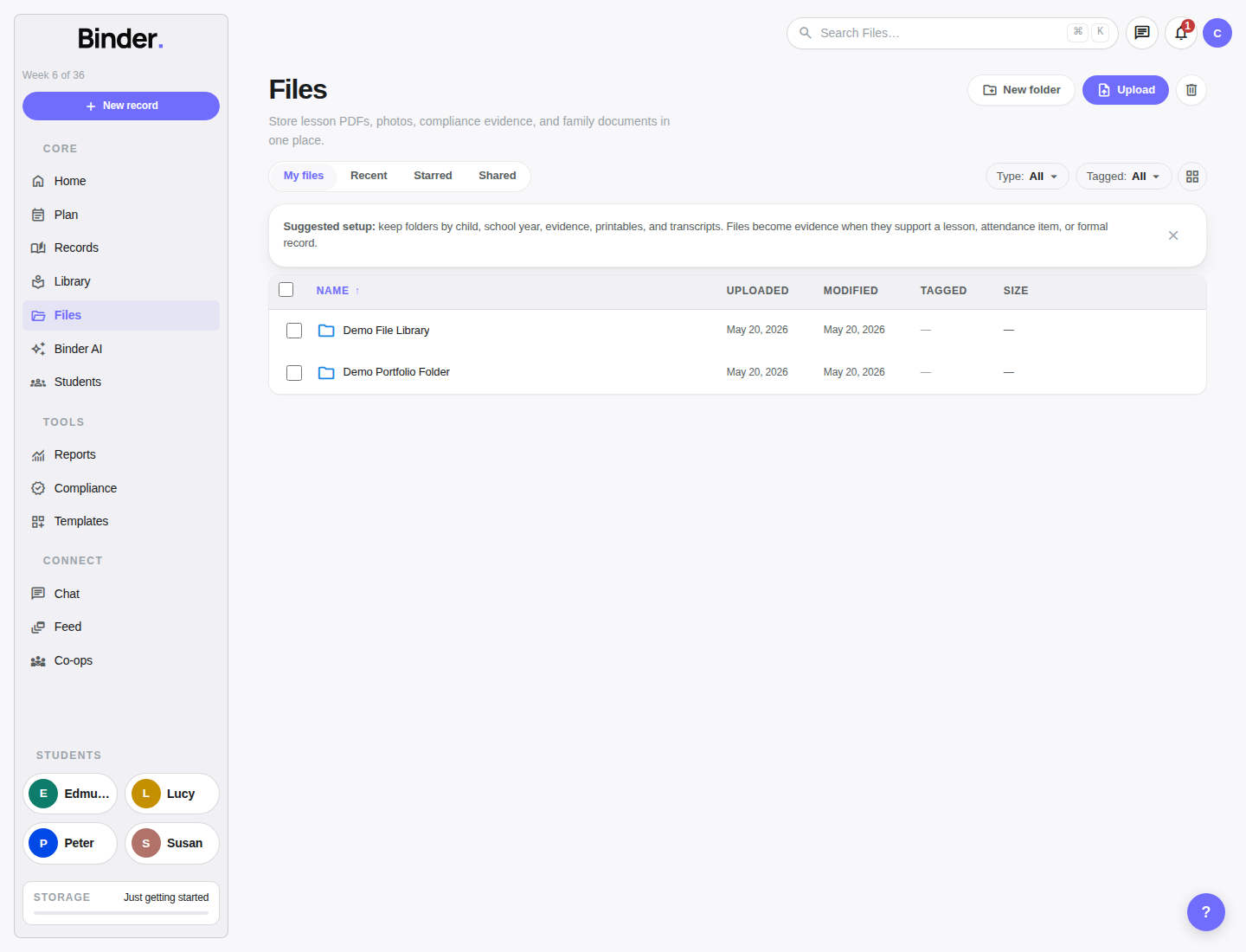Click the Binder logo
The image size is (1246, 952).
point(120,38)
